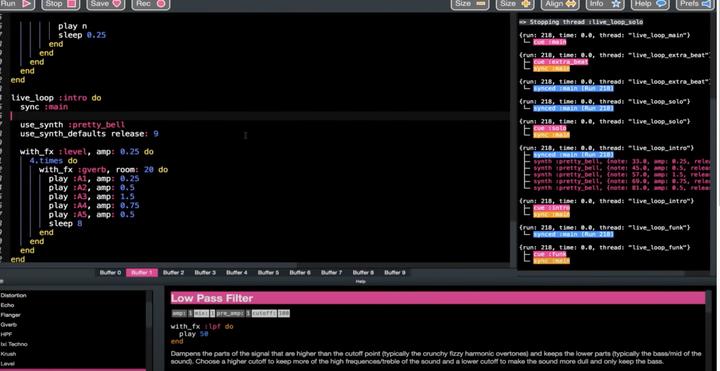This screenshot has height=371, width=720.
Task: Stop playback using the Stop button
Action: coord(61,4)
